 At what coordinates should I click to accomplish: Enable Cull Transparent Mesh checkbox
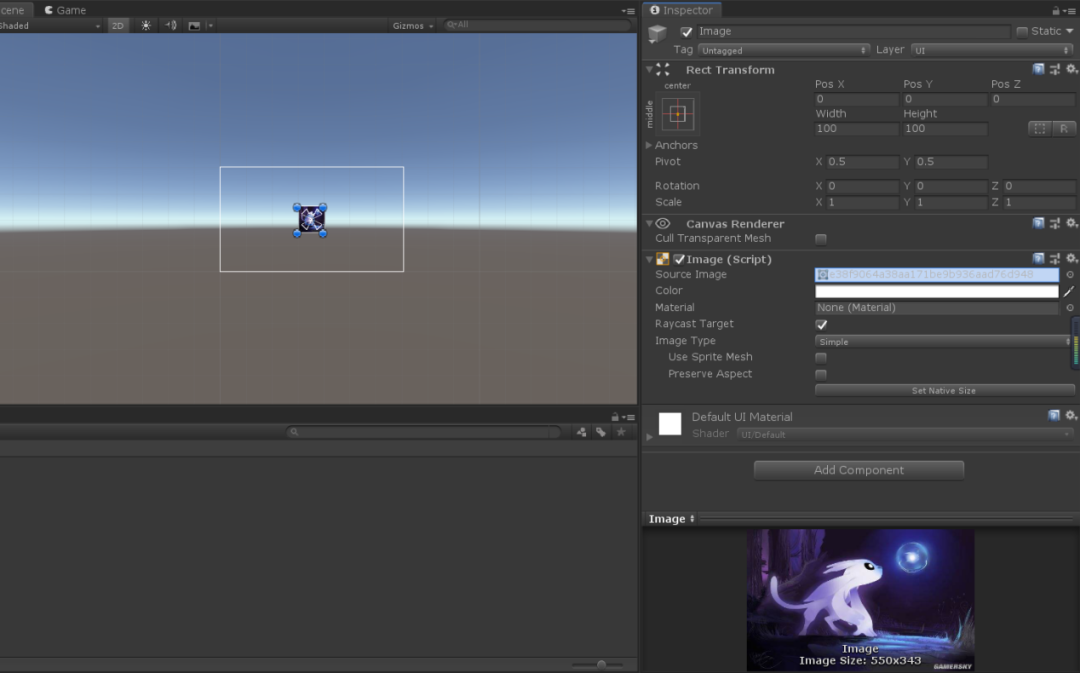[x=821, y=239]
